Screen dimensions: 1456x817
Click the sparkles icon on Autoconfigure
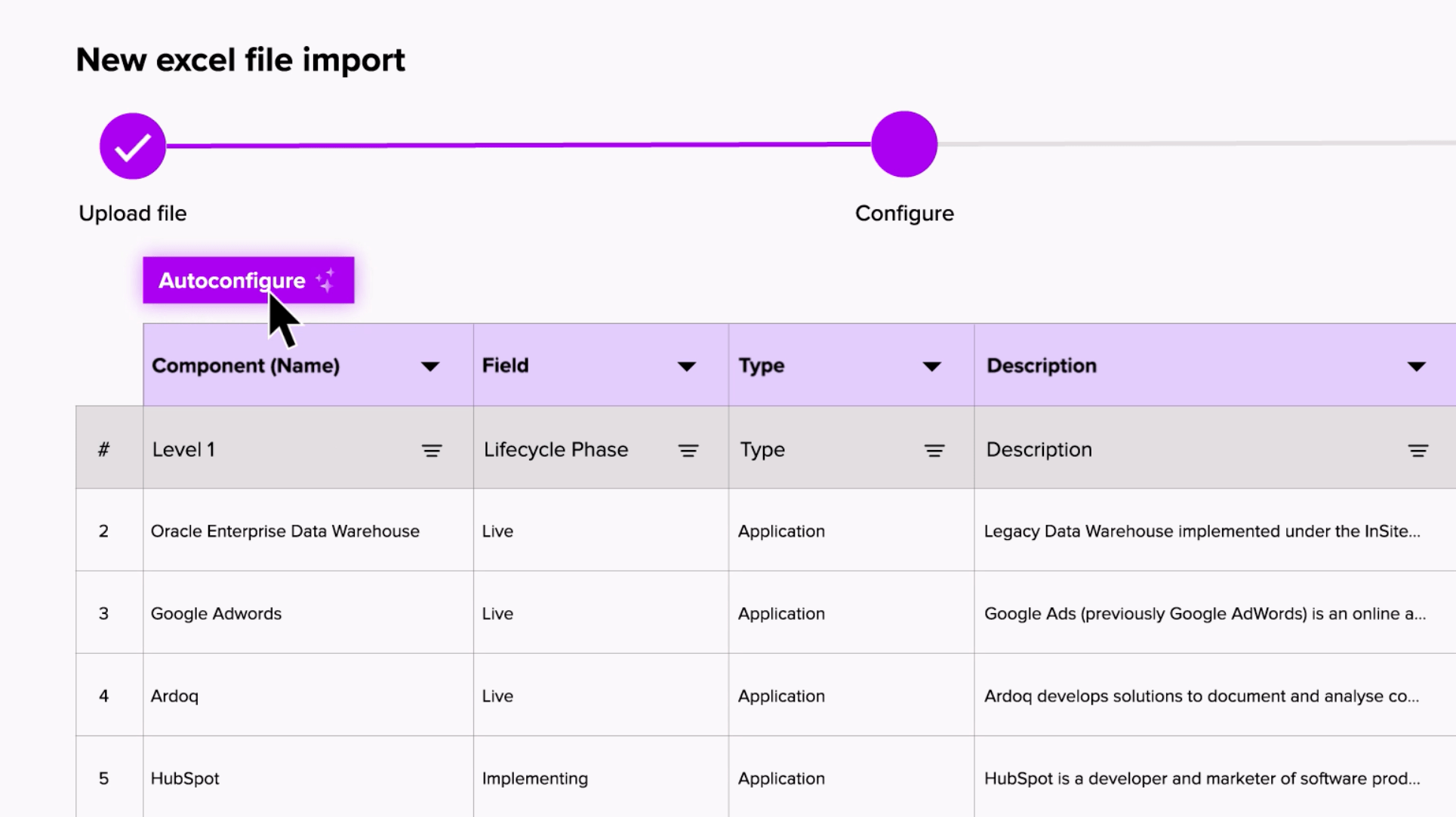(326, 280)
